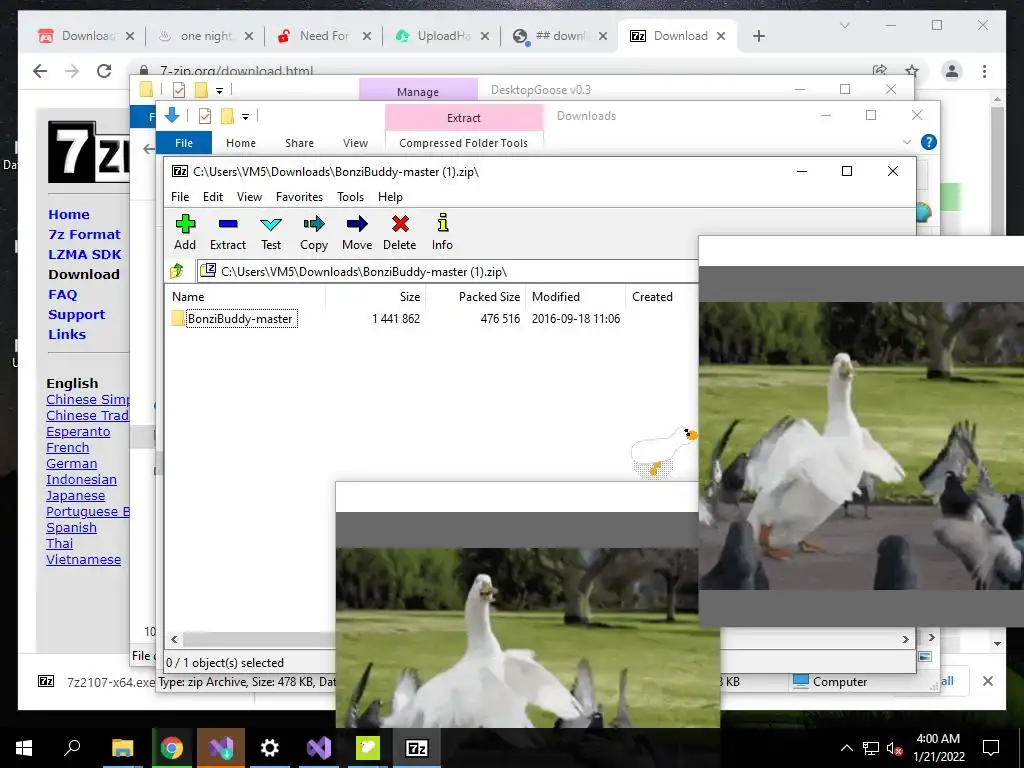
Task: Open the Support link on 7-Zip site
Action: [x=76, y=315]
